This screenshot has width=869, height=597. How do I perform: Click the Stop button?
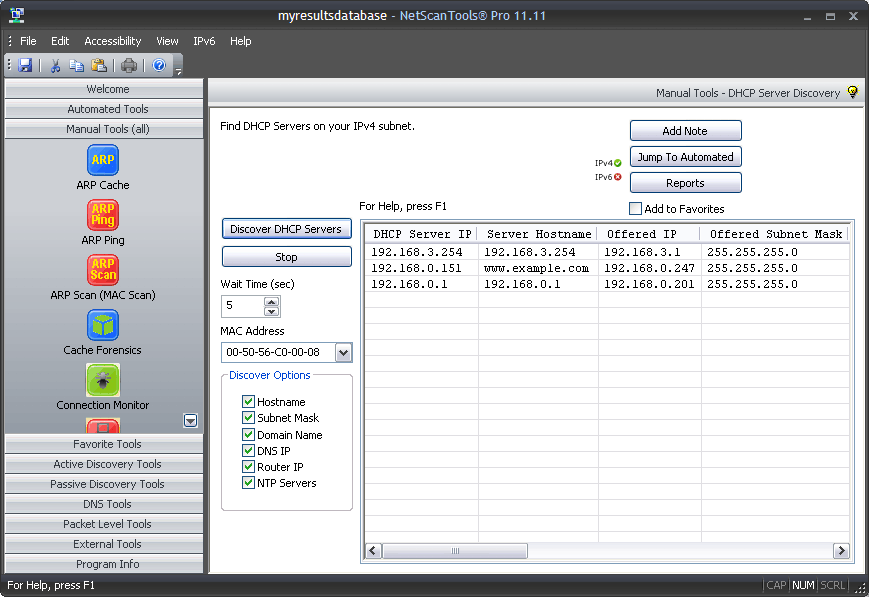pos(287,257)
